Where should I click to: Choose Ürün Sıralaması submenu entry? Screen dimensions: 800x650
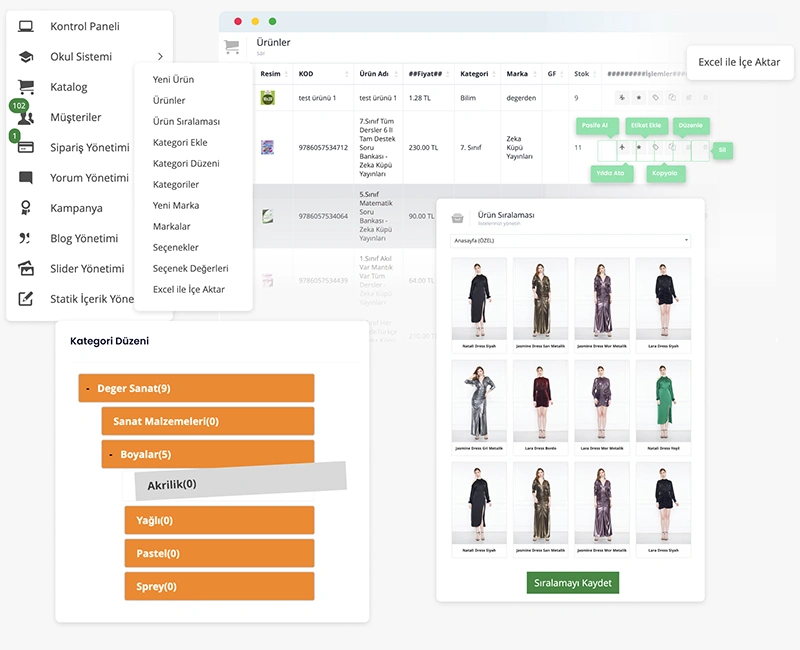click(186, 121)
